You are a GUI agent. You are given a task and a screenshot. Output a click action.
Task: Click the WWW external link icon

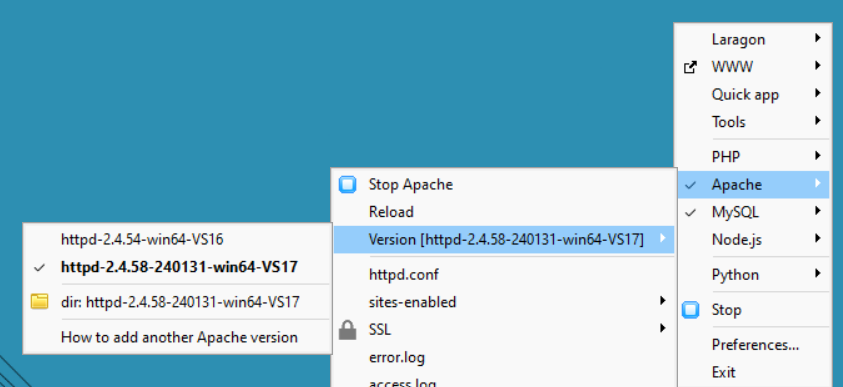tap(690, 67)
